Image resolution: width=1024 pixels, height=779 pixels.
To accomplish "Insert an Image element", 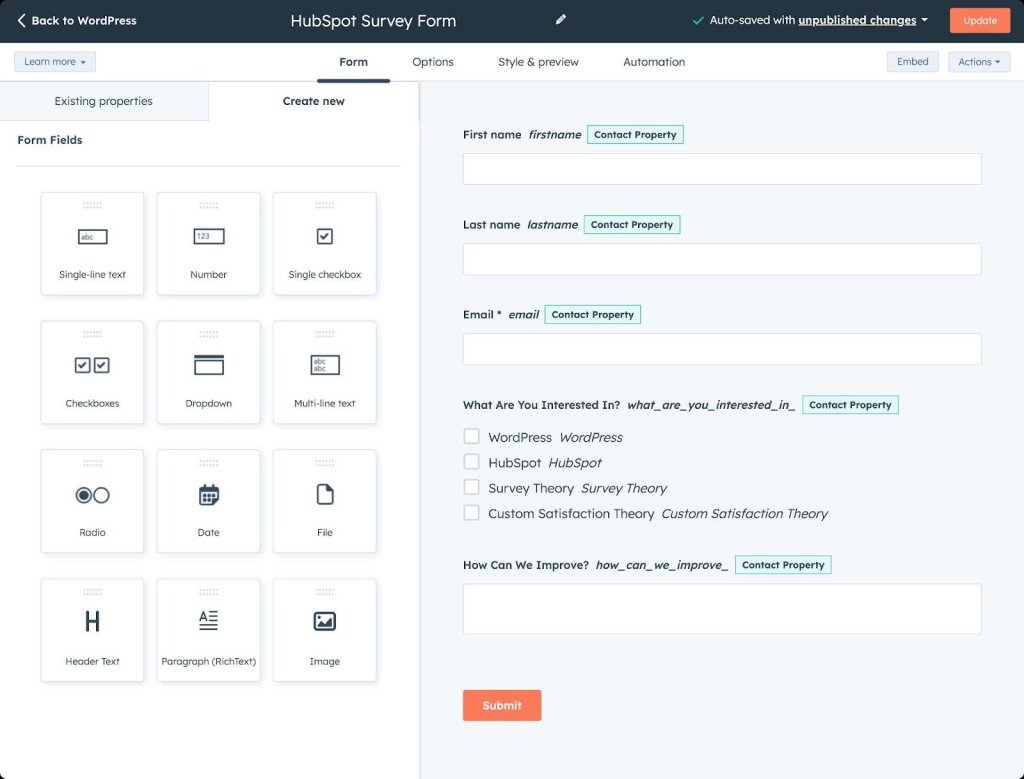I will [324, 630].
